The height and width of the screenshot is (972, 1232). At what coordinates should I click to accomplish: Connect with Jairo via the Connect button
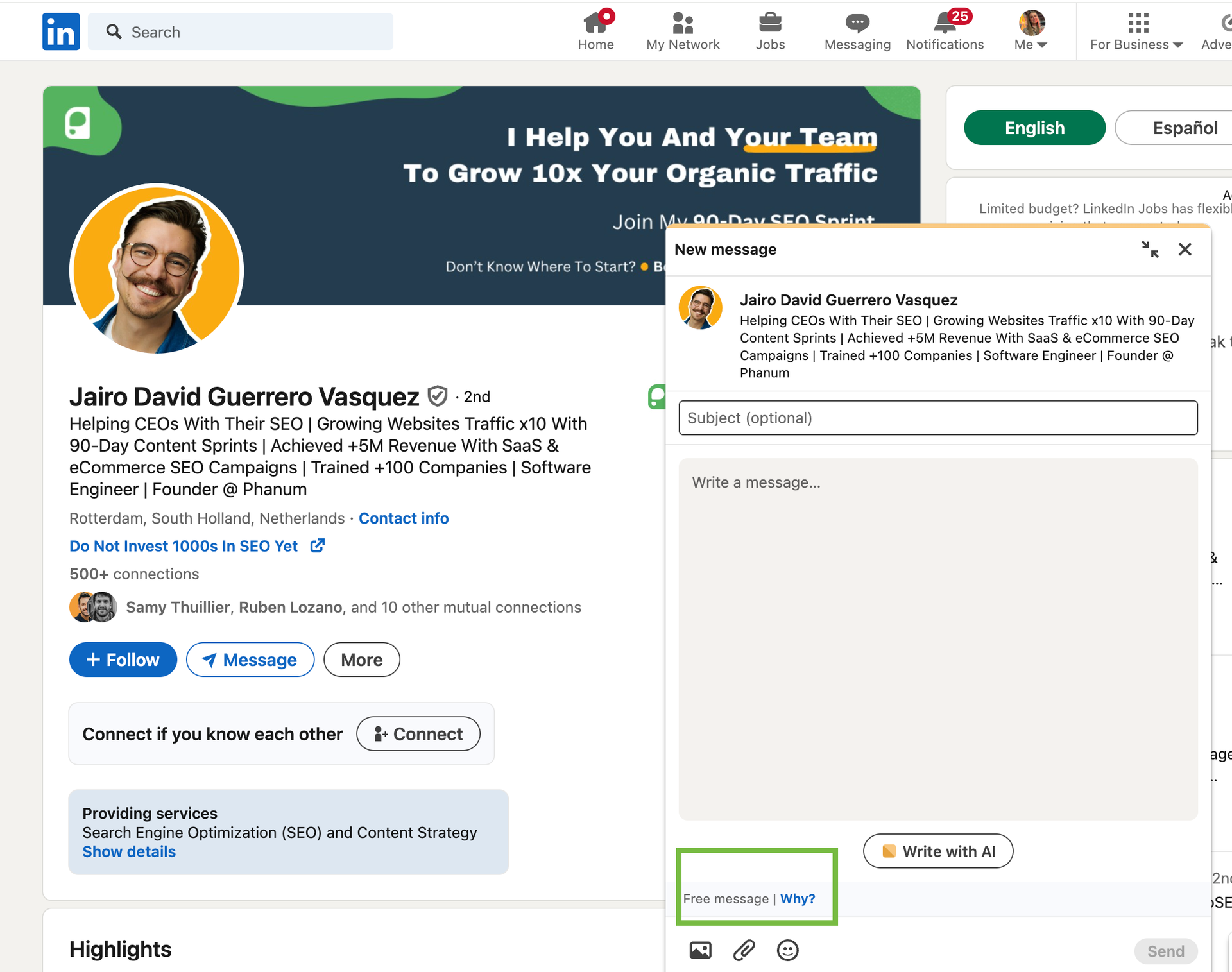coord(418,733)
